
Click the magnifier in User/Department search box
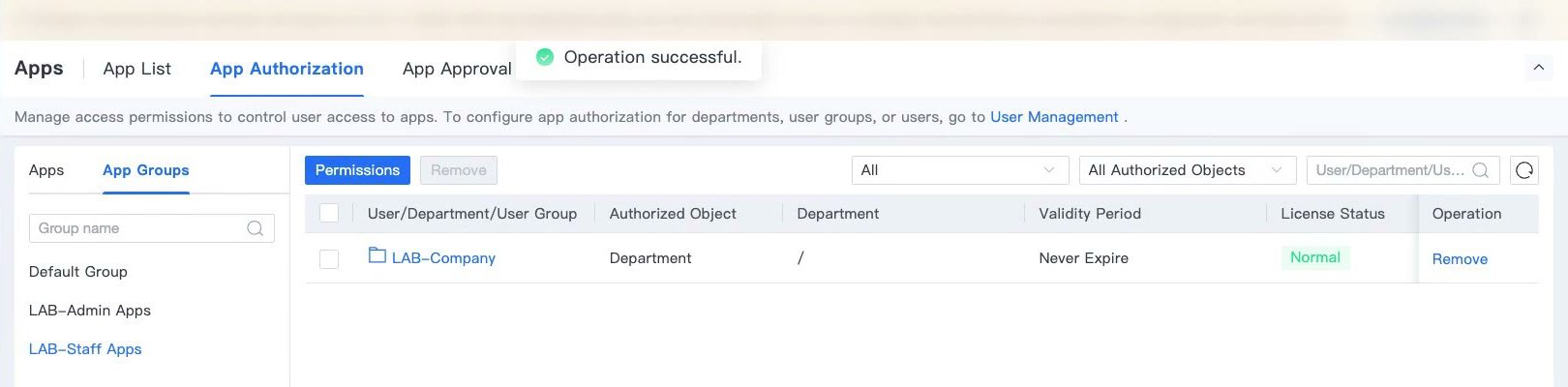pyautogui.click(x=1481, y=170)
